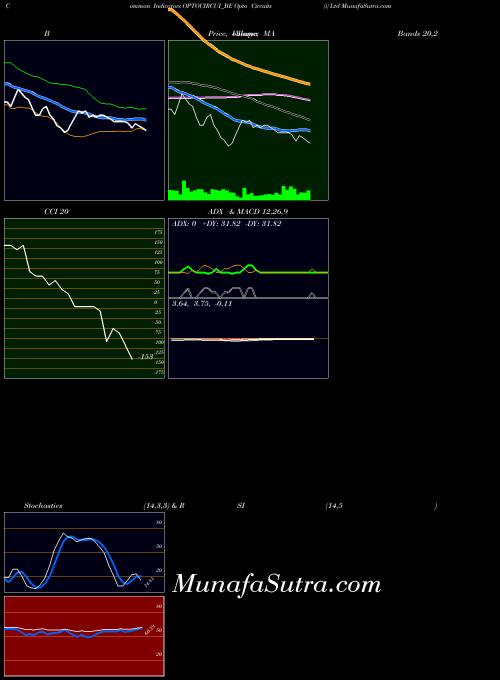The height and width of the screenshot is (680, 500).
Task: Click the '(14,3,3) & R' label
Action: click(164, 506)
